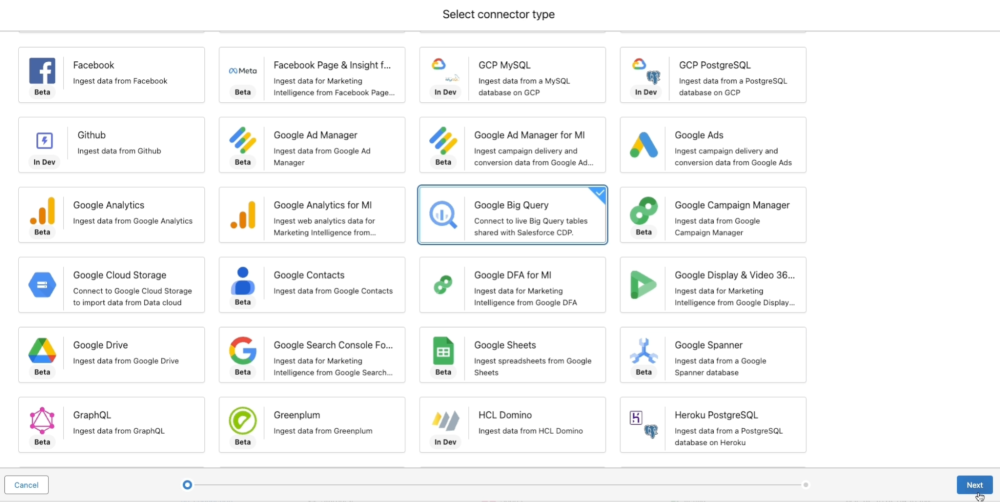Click the Google Big Query magnifier icon
The height and width of the screenshot is (502, 1000).
pyautogui.click(x=443, y=215)
